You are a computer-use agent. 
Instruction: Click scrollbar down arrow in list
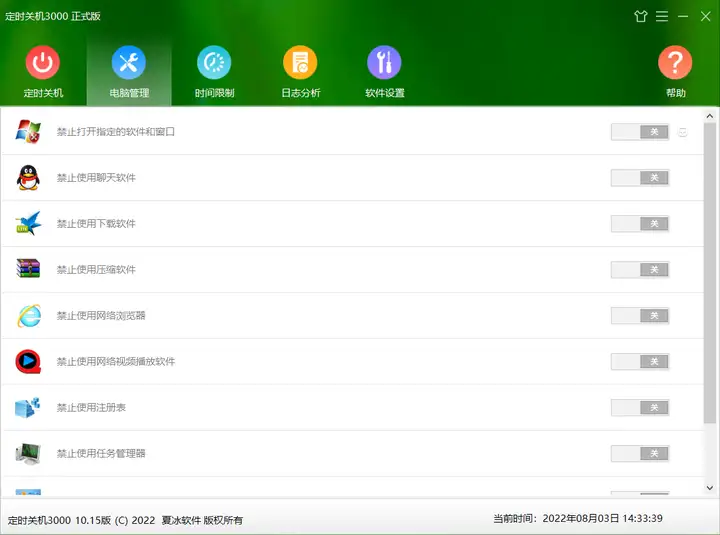pos(709,488)
